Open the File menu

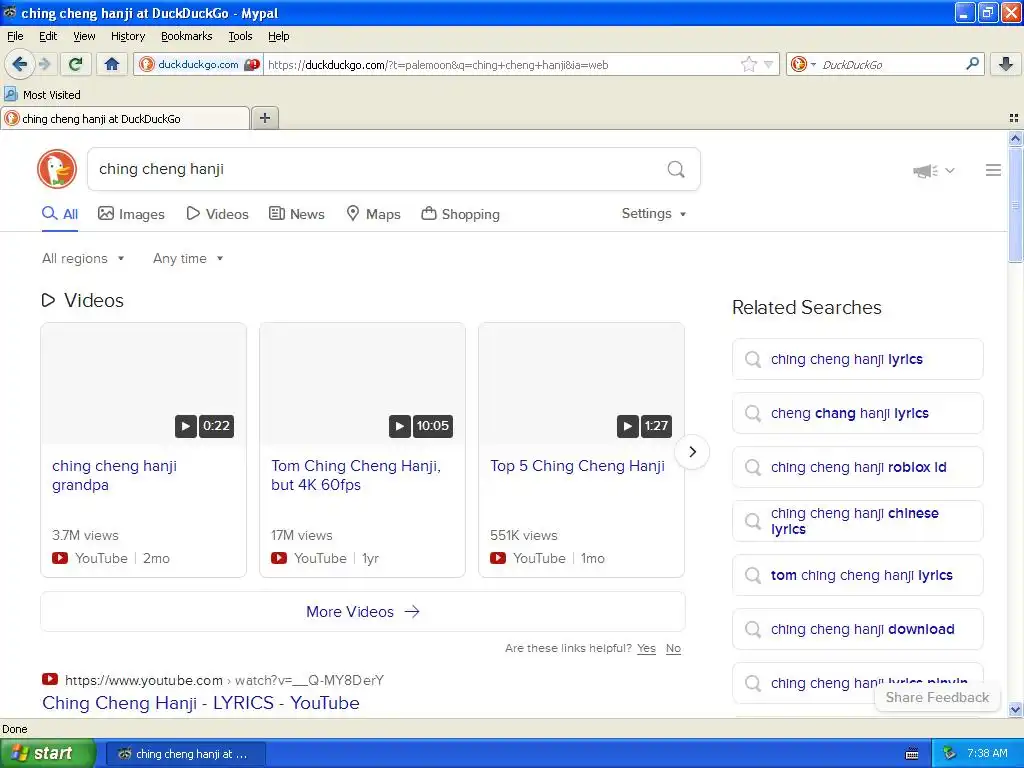pyautogui.click(x=15, y=36)
